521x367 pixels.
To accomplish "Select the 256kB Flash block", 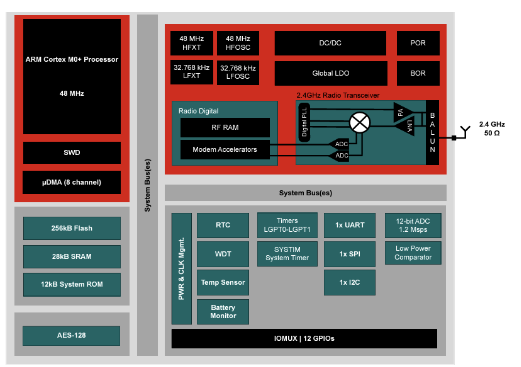I will [x=72, y=228].
